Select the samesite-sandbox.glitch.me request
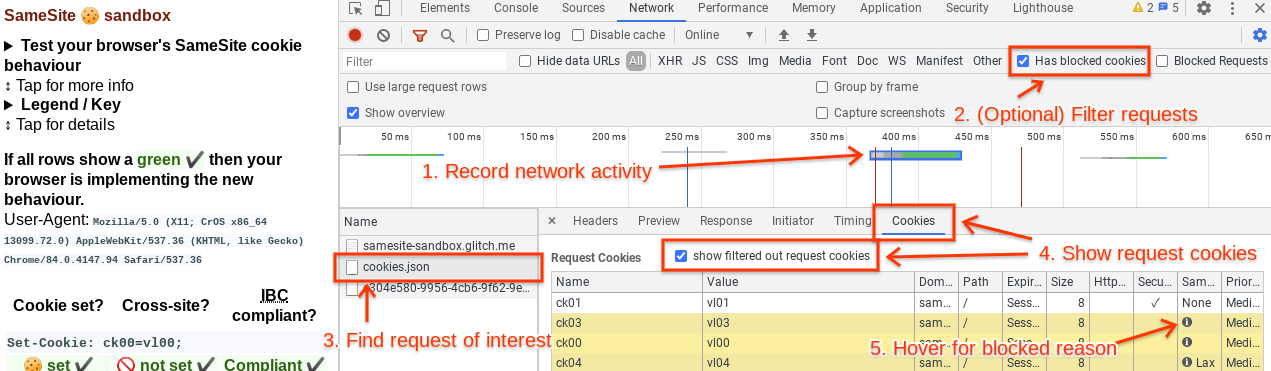Screen dimensions: 1271x371 [437, 245]
